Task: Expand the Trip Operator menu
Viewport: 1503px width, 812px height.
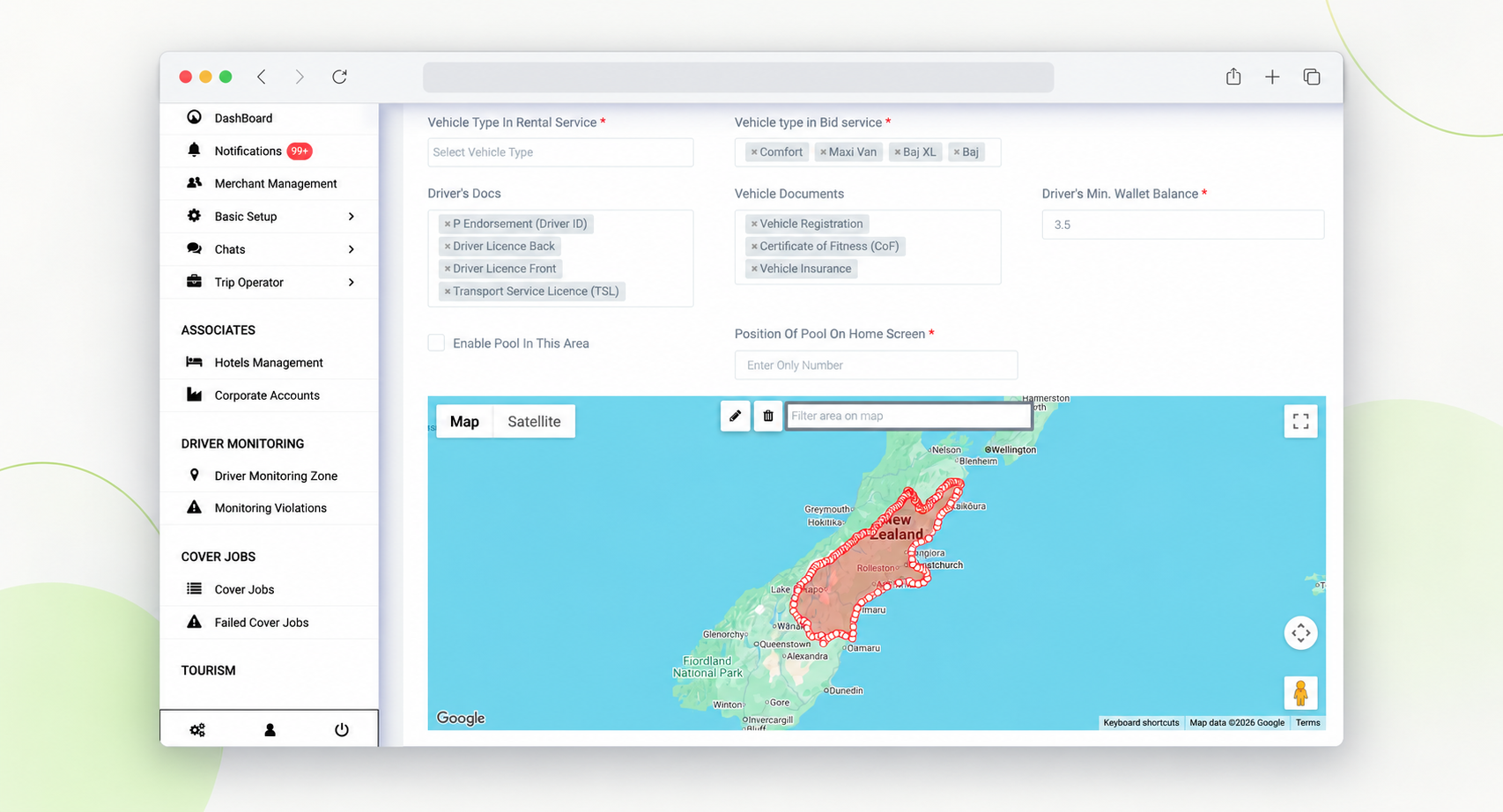Action: pyautogui.click(x=269, y=282)
